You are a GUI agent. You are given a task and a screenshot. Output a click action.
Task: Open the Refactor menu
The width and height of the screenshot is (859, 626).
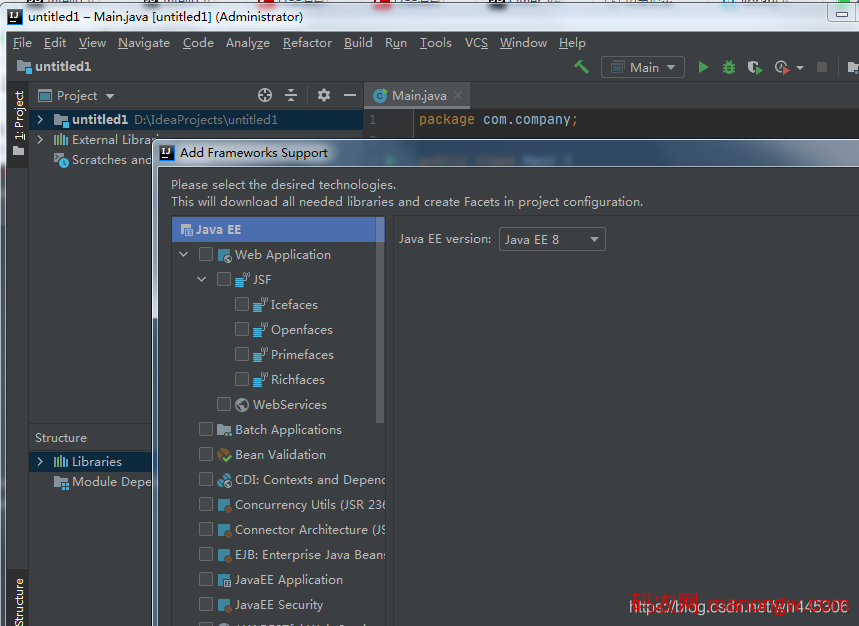307,43
